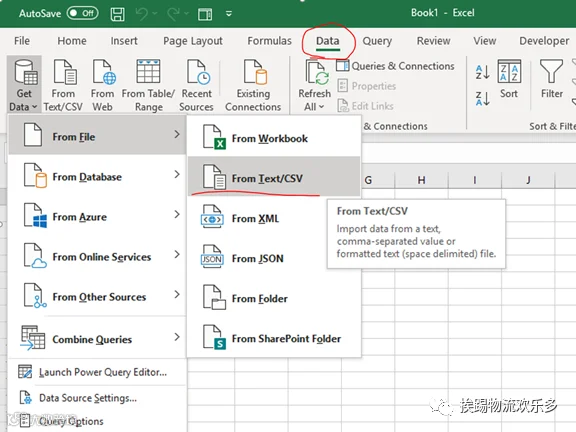
Task: Expand the Combine Queries submenu
Action: (x=97, y=338)
